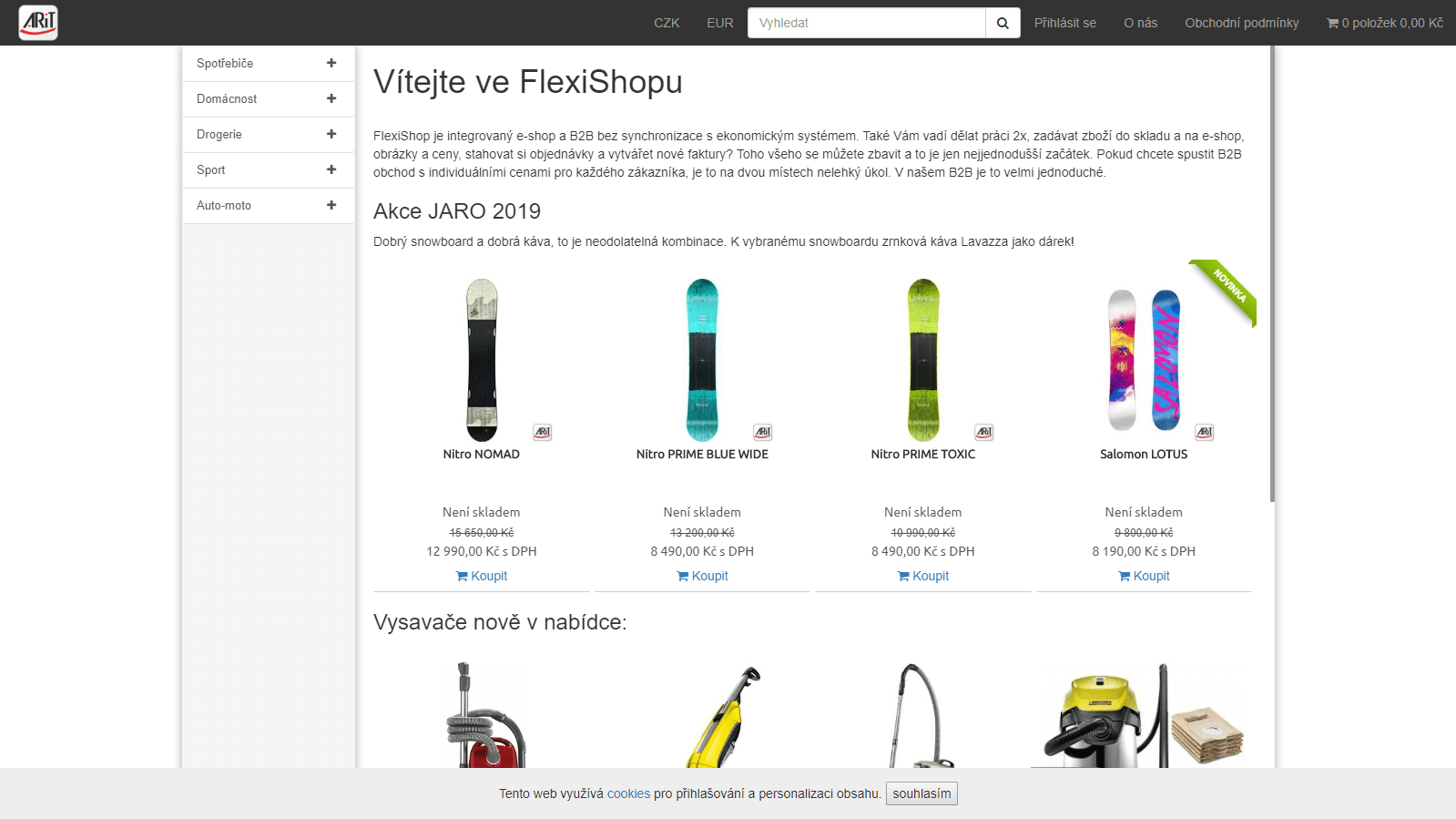This screenshot has width=1456, height=819.
Task: Click the NOVINKA ribbon on Salomon LOTUS
Action: [x=1226, y=291]
